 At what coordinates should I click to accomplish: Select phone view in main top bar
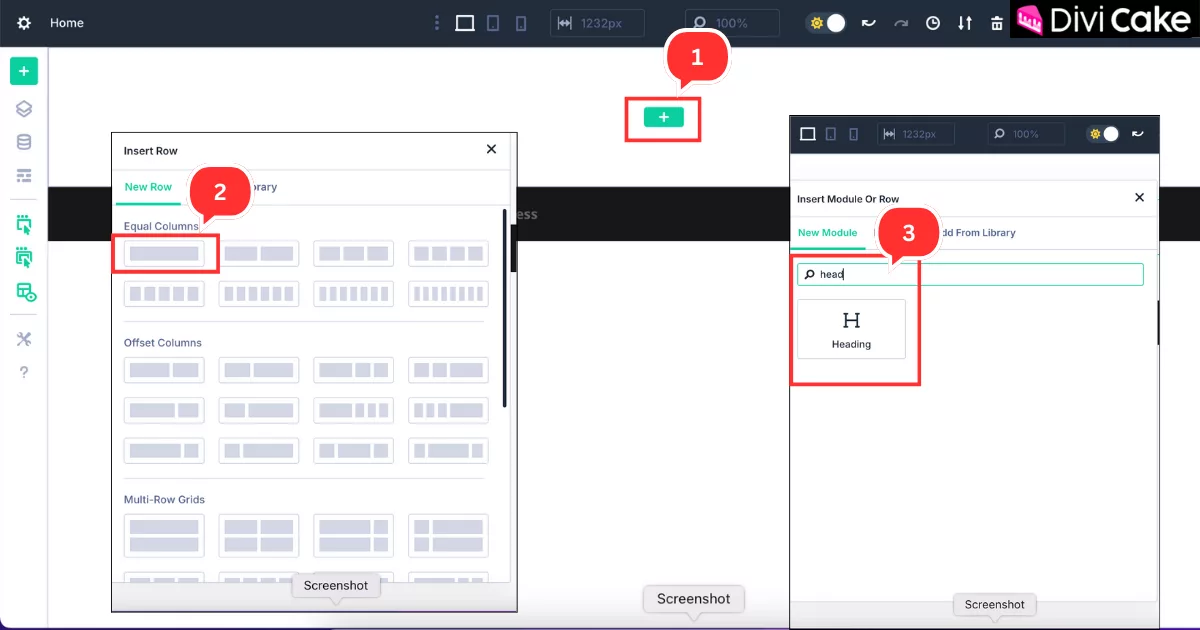click(521, 23)
